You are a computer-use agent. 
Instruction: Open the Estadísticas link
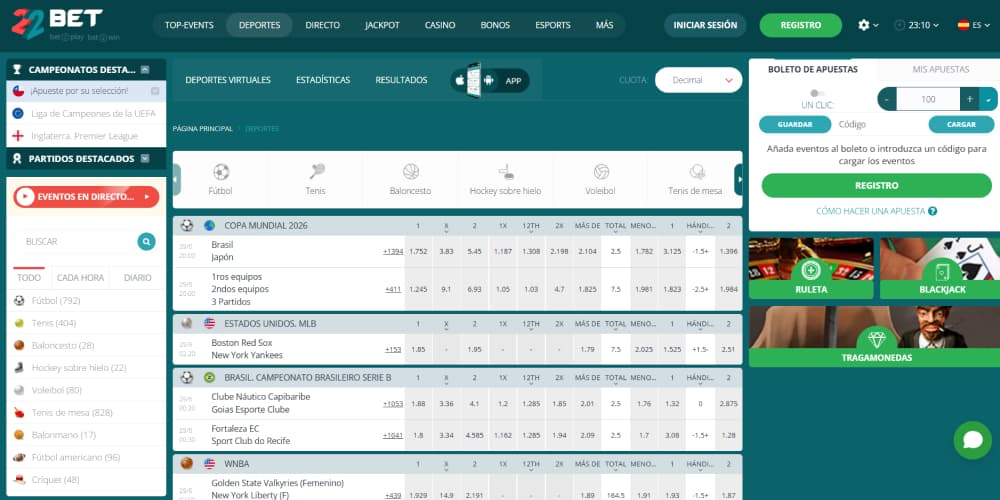(x=323, y=80)
